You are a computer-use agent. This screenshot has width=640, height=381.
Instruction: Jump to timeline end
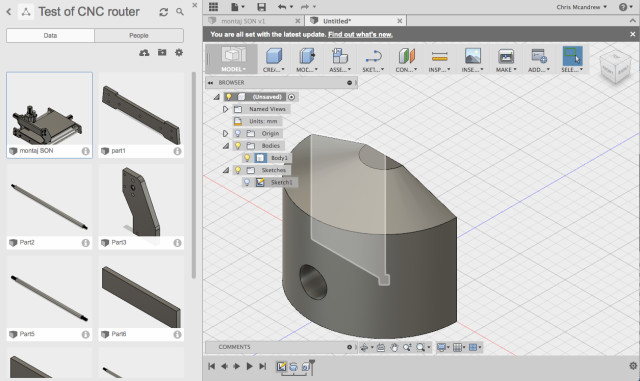point(262,366)
